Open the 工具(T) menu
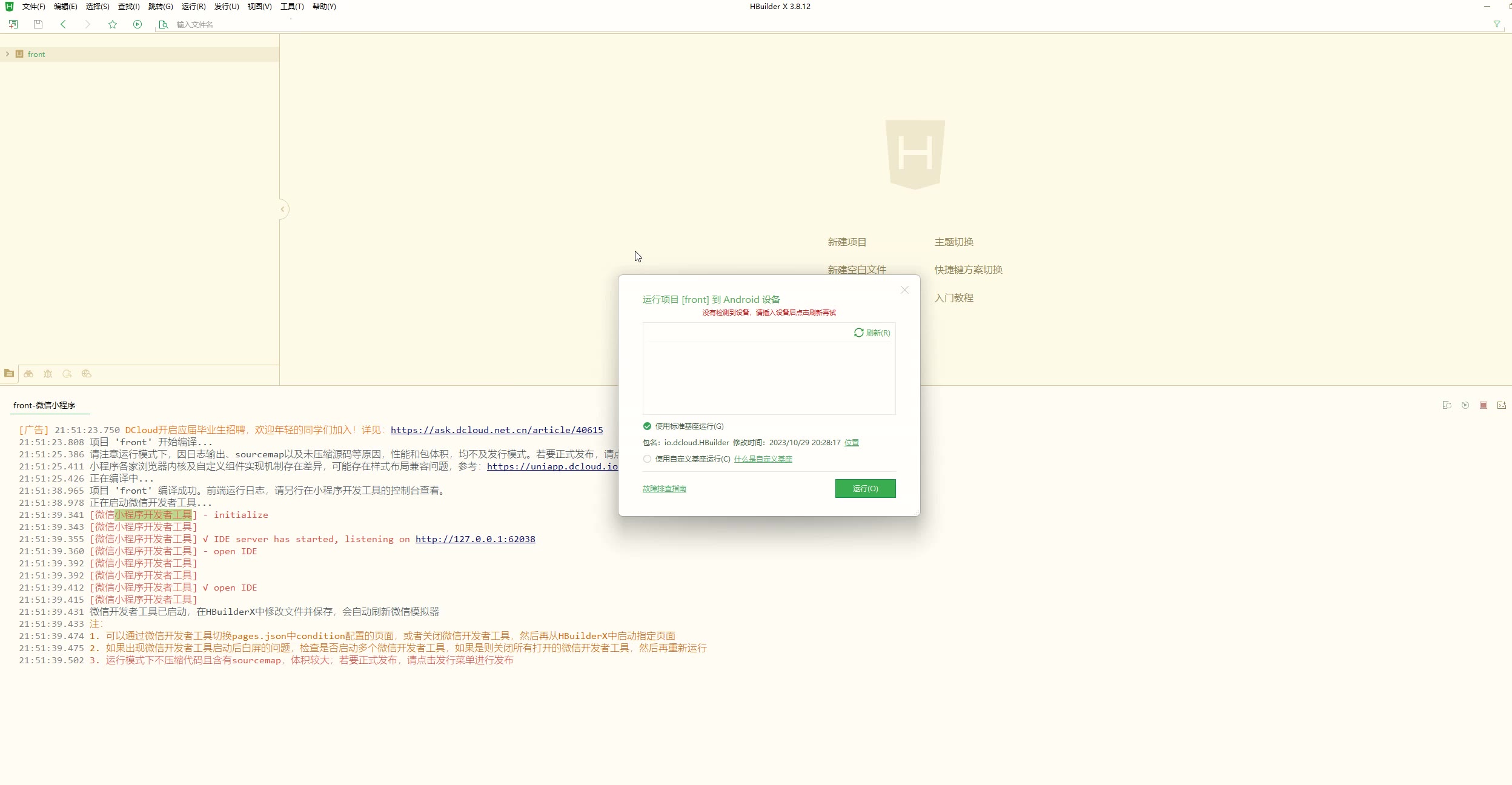1512x785 pixels. click(292, 6)
